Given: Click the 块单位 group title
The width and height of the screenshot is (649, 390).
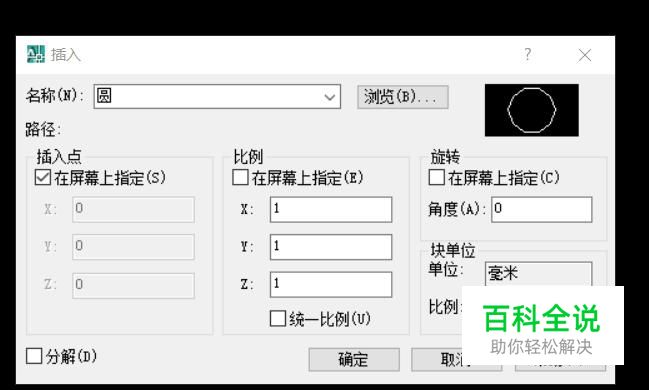Looking at the screenshot, I should click(452, 250).
